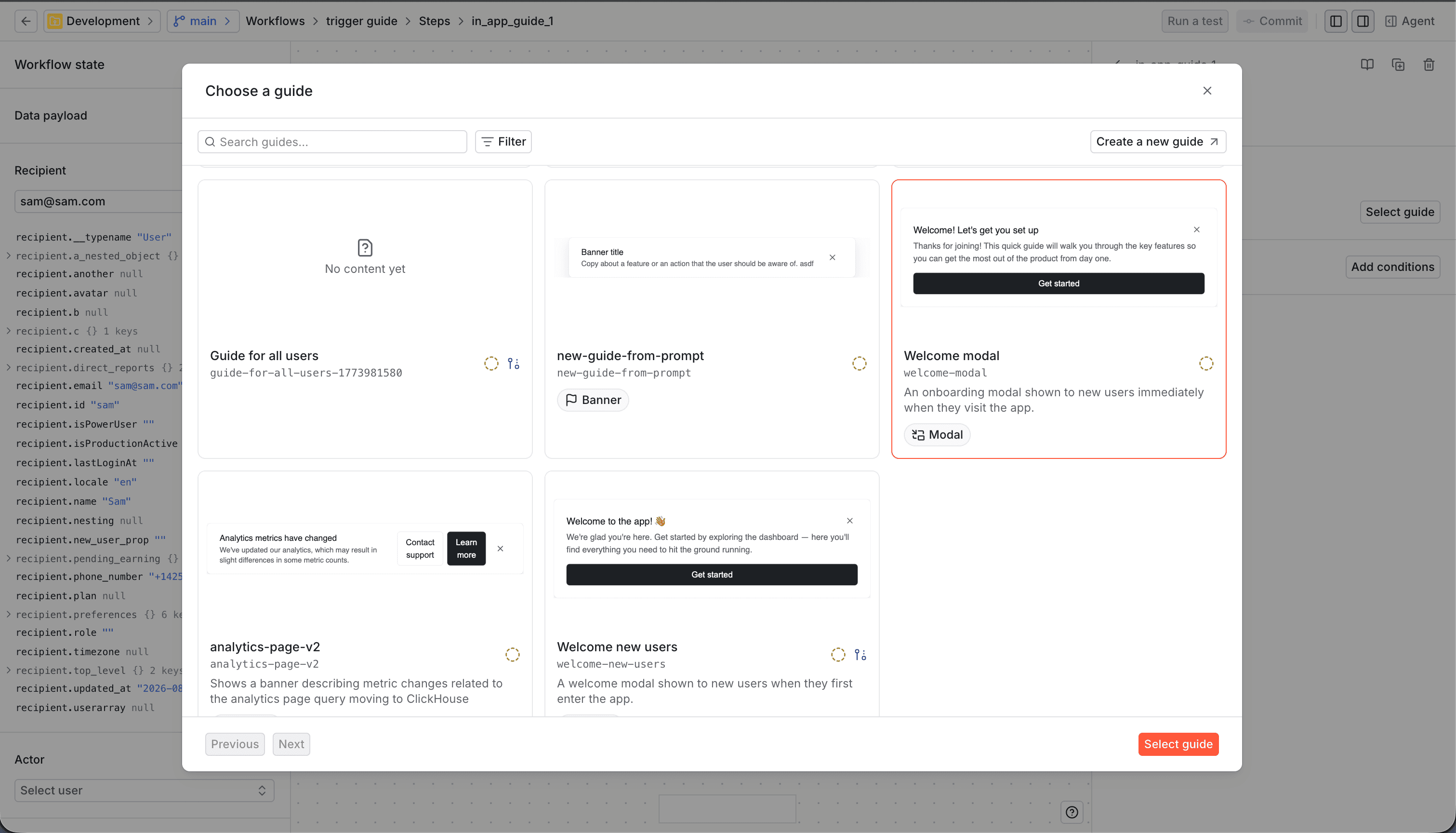Open the main branch selector

(x=202, y=21)
